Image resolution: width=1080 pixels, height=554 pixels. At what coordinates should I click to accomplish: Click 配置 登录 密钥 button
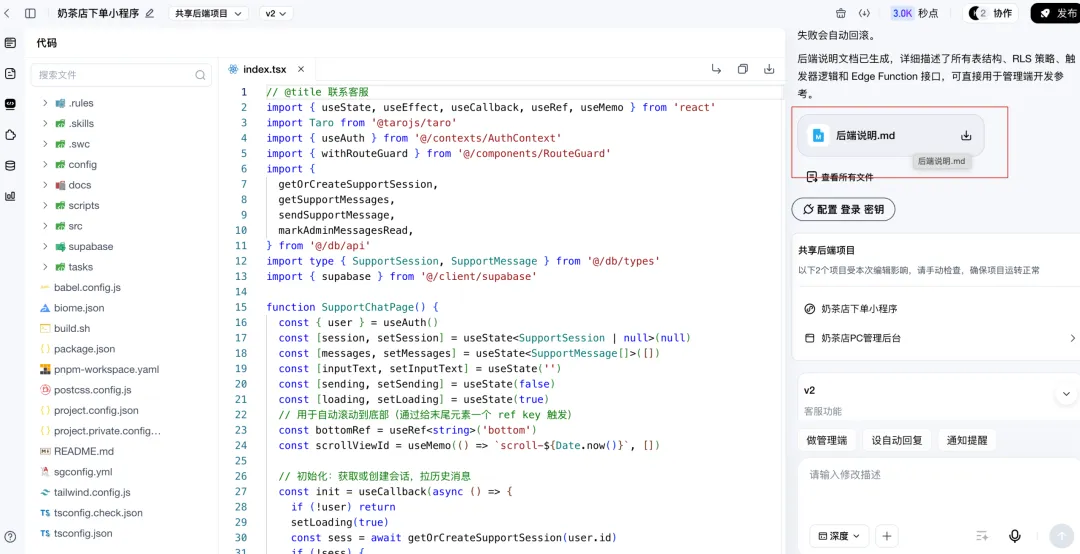[x=843, y=209]
